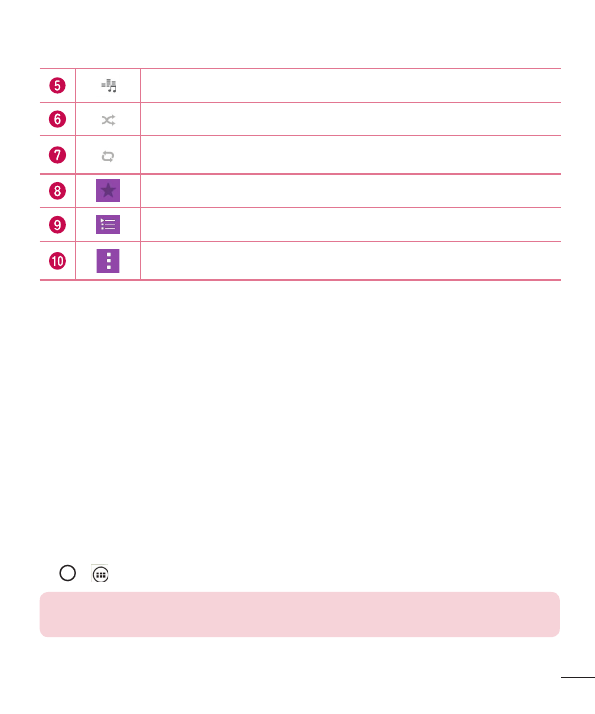Toggle the repeat loop icon
Screen dimensions: 595x714
(x=108, y=156)
